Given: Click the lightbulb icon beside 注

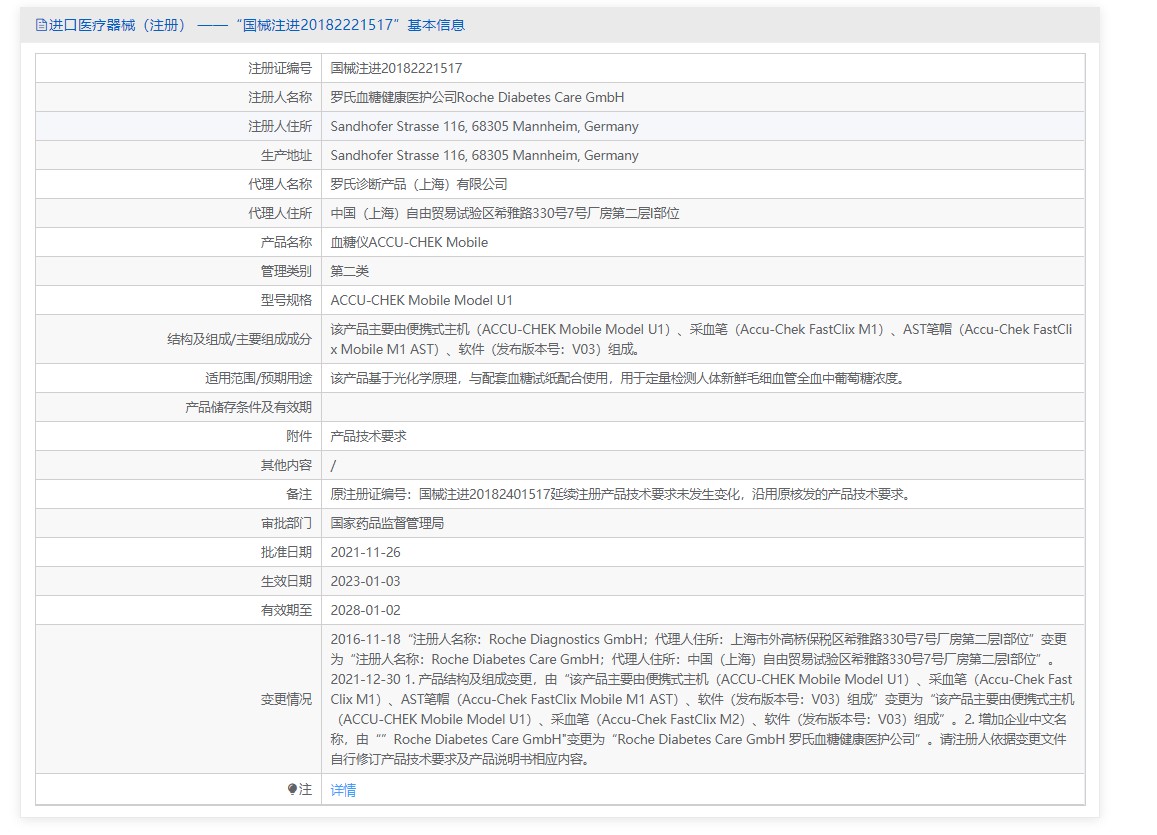Looking at the screenshot, I should [x=292, y=789].
